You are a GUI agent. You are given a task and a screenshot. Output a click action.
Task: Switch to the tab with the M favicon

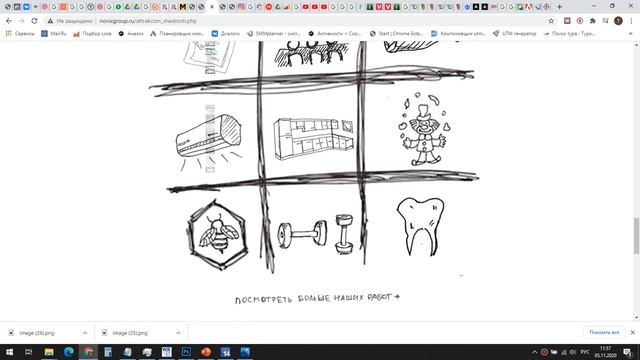click(182, 7)
